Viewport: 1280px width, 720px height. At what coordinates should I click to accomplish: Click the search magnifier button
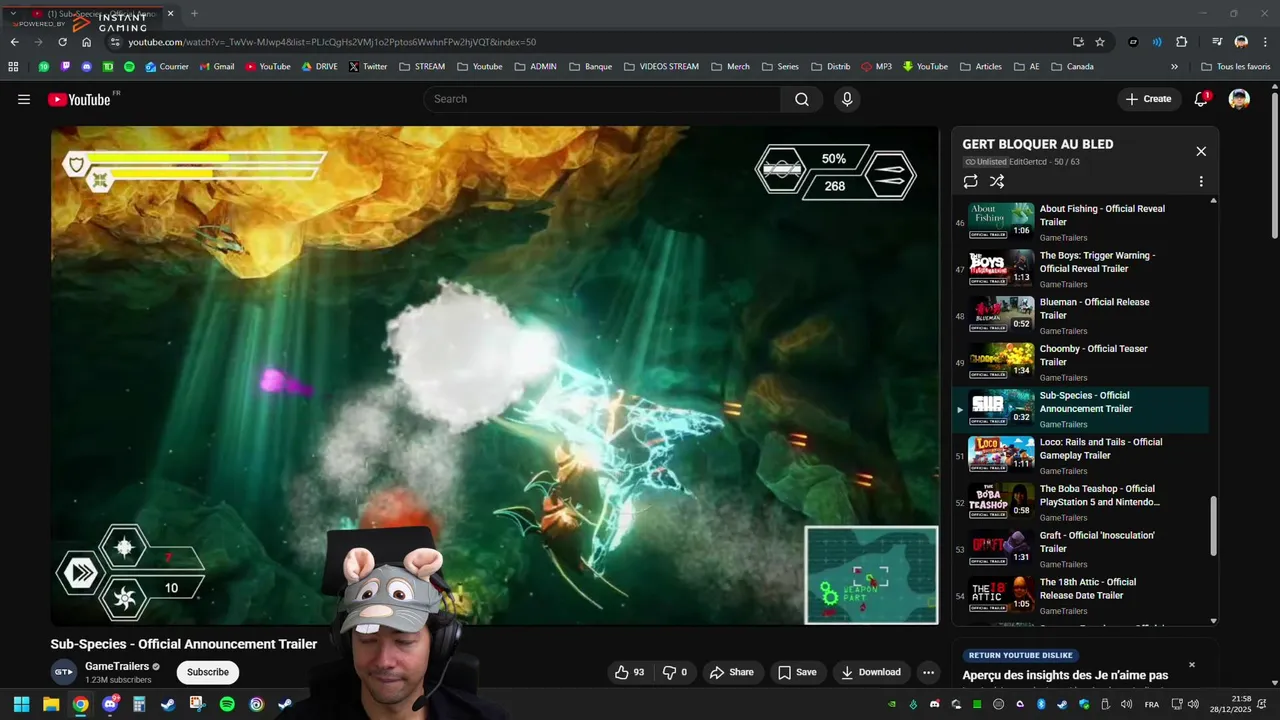pyautogui.click(x=802, y=99)
